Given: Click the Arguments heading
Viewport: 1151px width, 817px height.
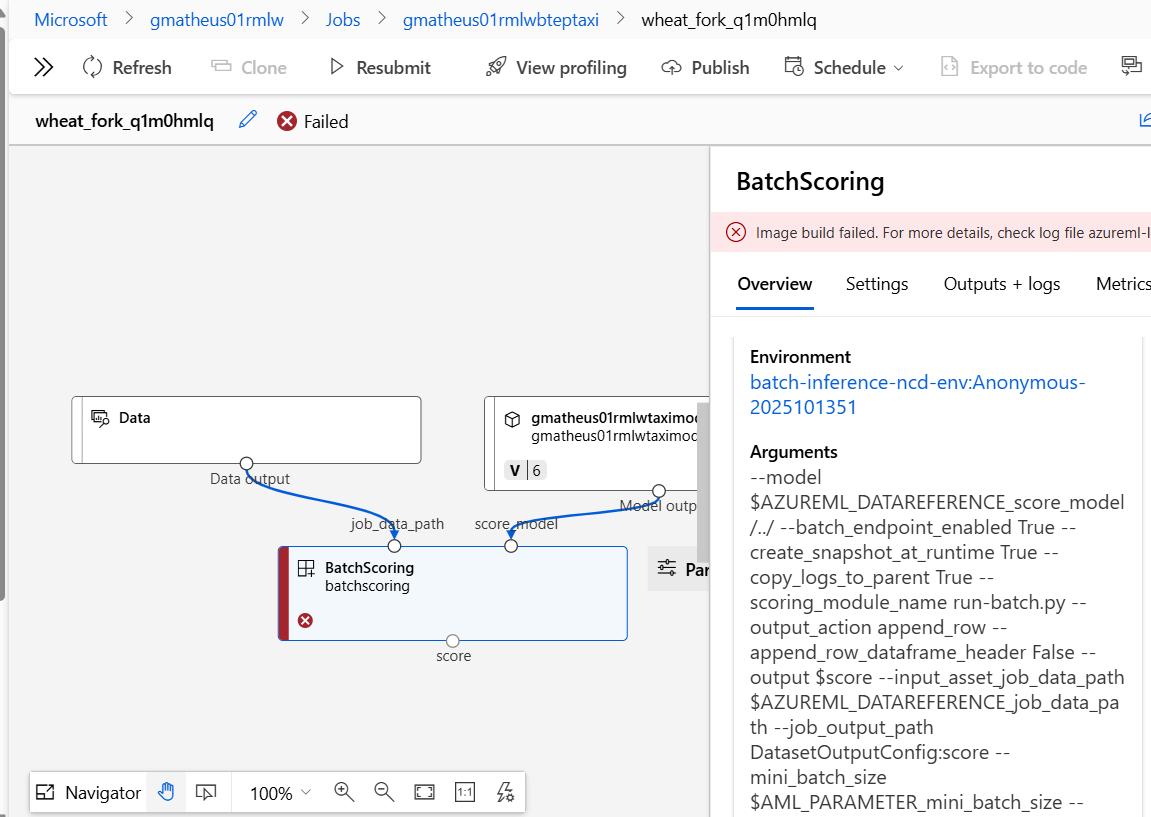Looking at the screenshot, I should tap(794, 451).
